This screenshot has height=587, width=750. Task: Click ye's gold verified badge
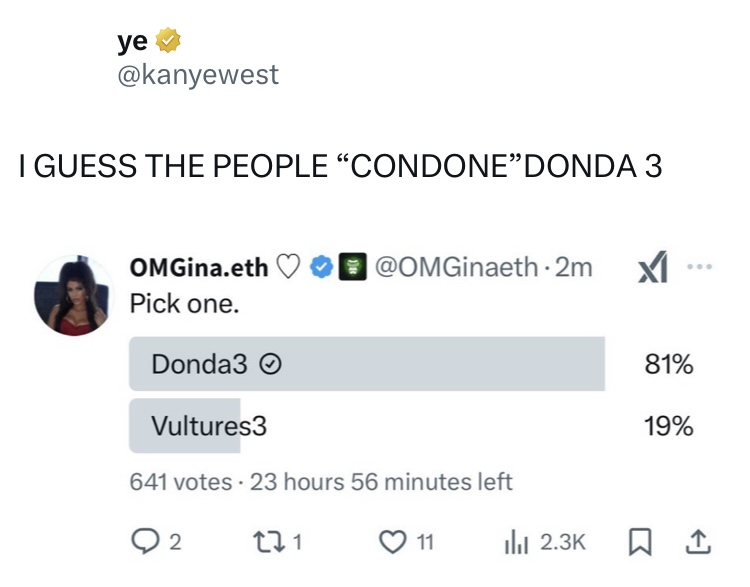[169, 41]
